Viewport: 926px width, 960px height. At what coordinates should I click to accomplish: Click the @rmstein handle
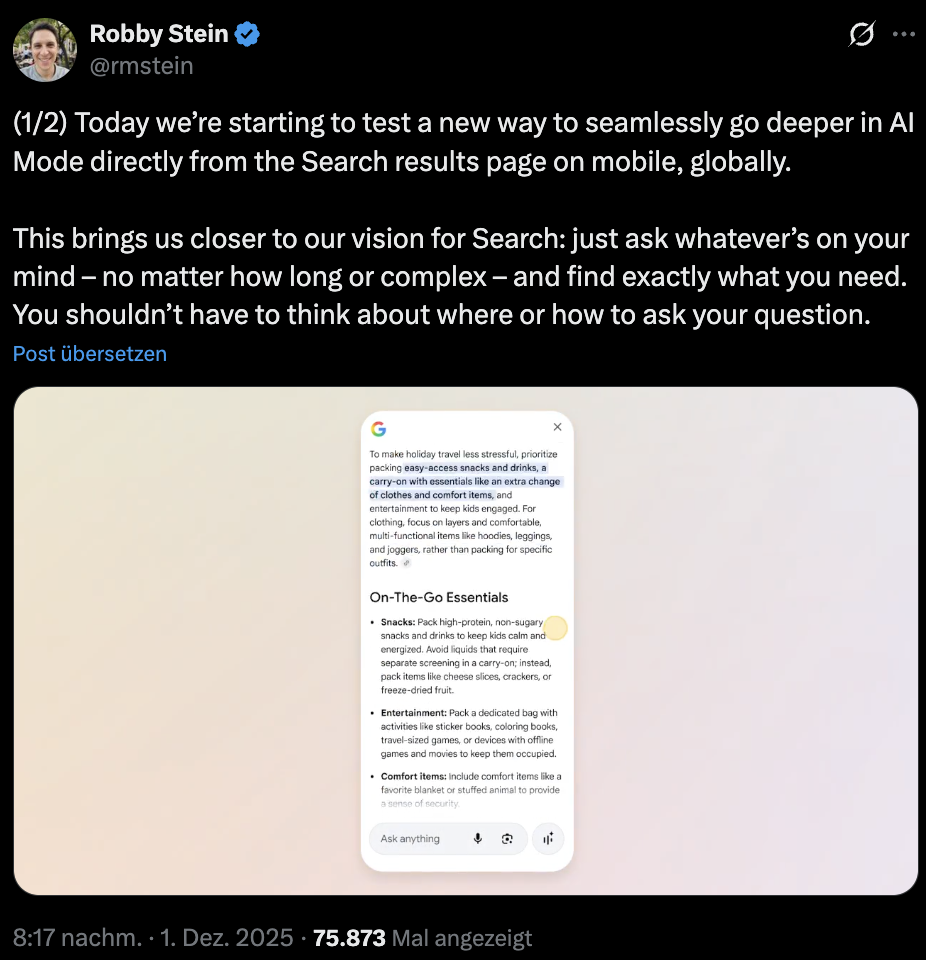tap(142, 66)
